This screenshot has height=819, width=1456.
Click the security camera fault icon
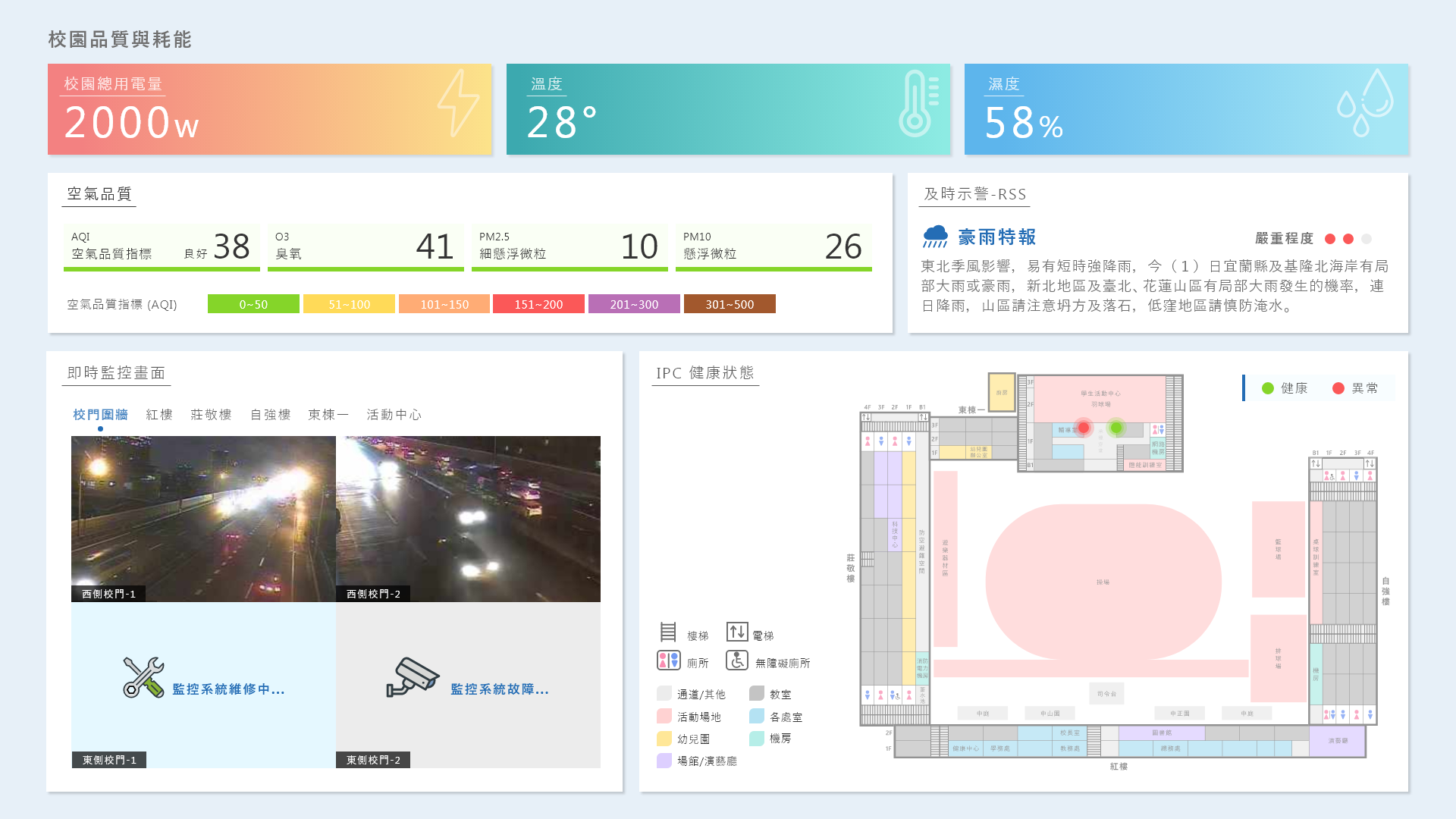click(413, 677)
